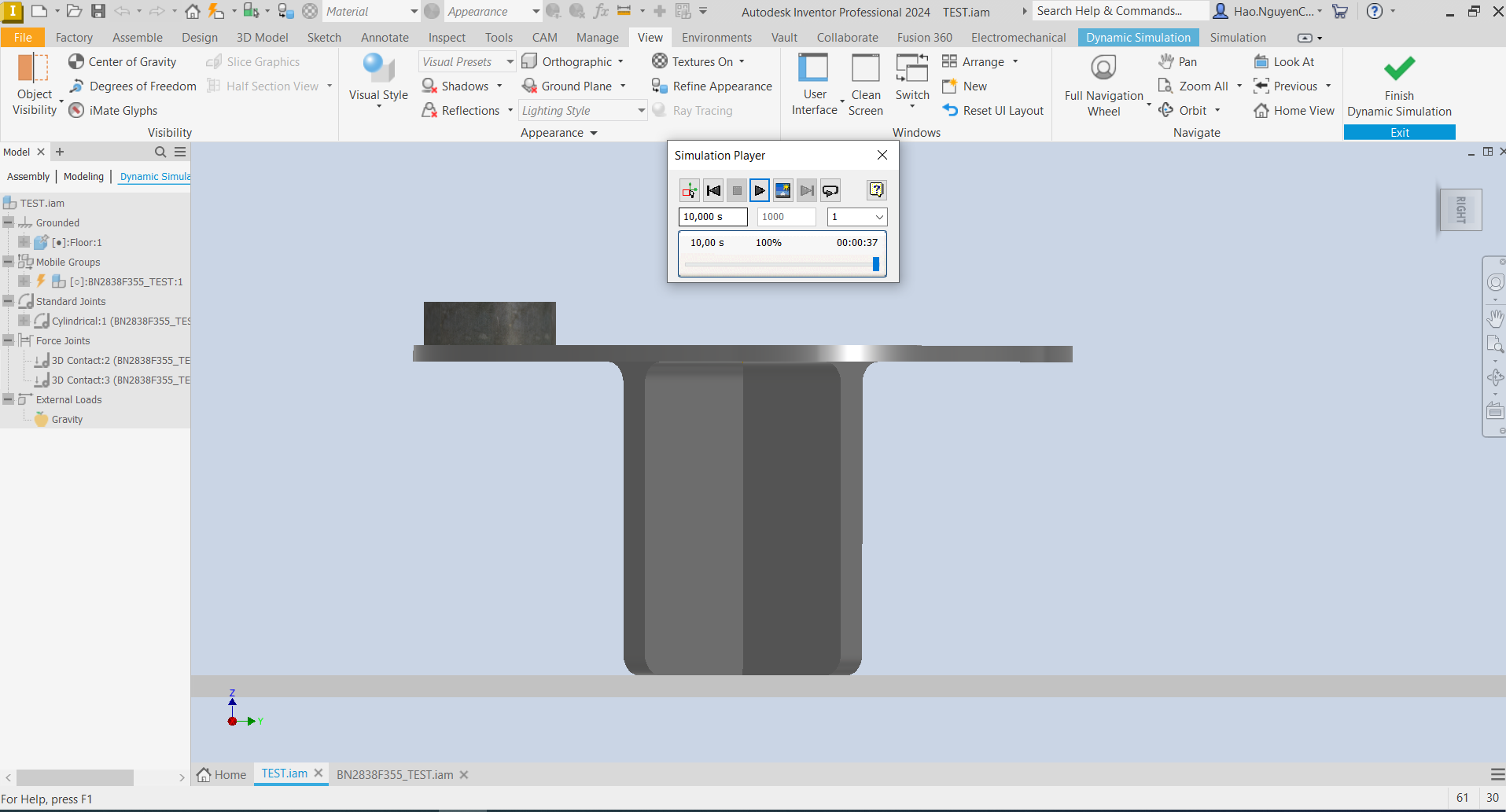Click the Center of Gravity icon
Viewport: 1506px width, 812px height.
[76, 62]
